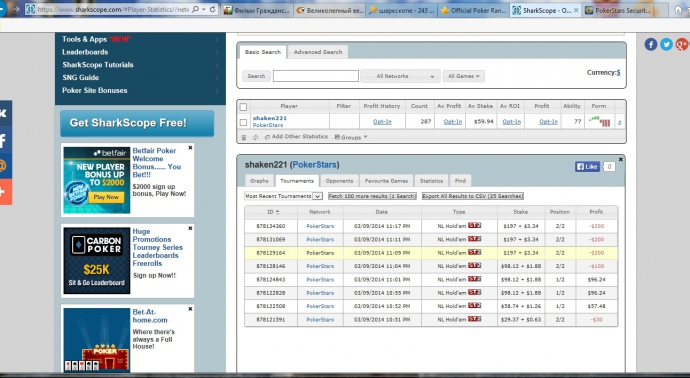Click ST2 badge in tournament 878121591 row
The image size is (690, 378).
point(474,319)
